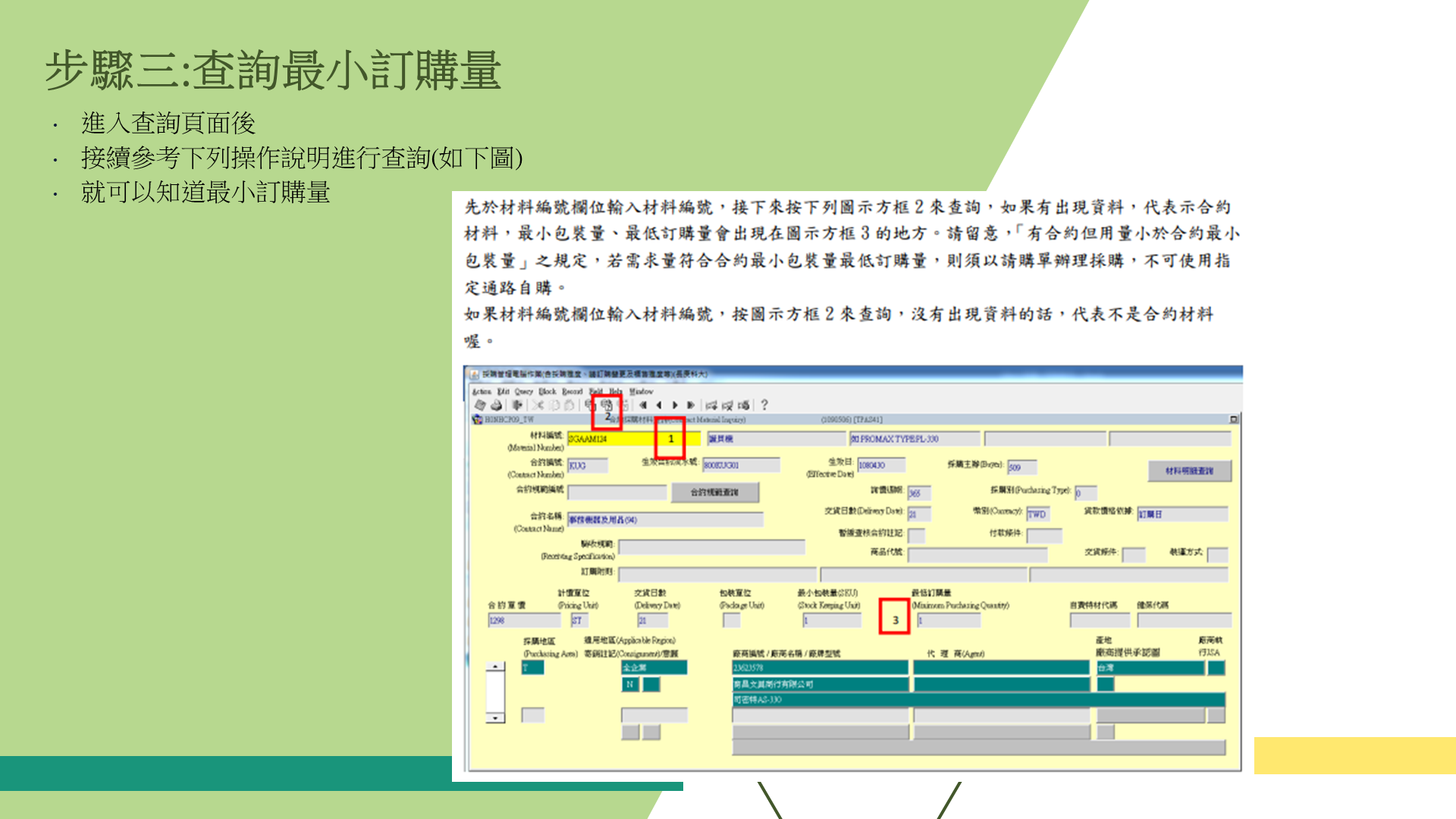Click the origin field showing 台灣
This screenshot has width=1456, height=819.
click(x=1150, y=668)
